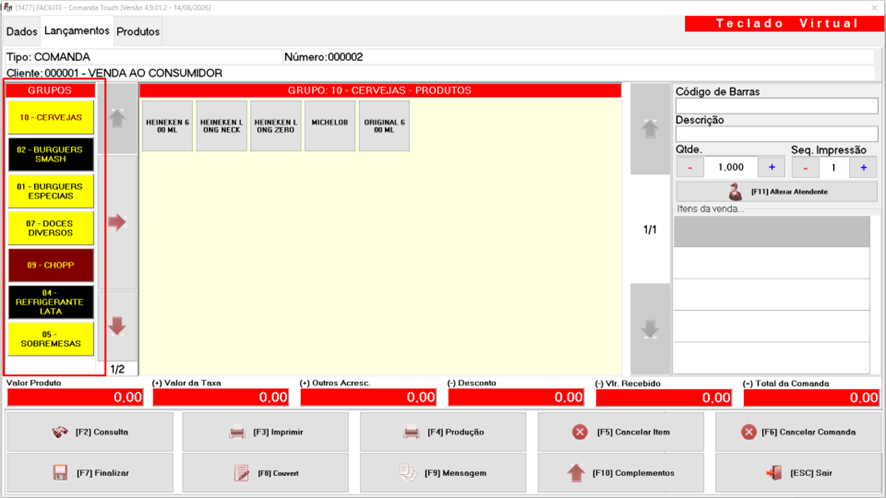
Task: Change attendant with F11 Alterar Atendente
Action: click(776, 192)
